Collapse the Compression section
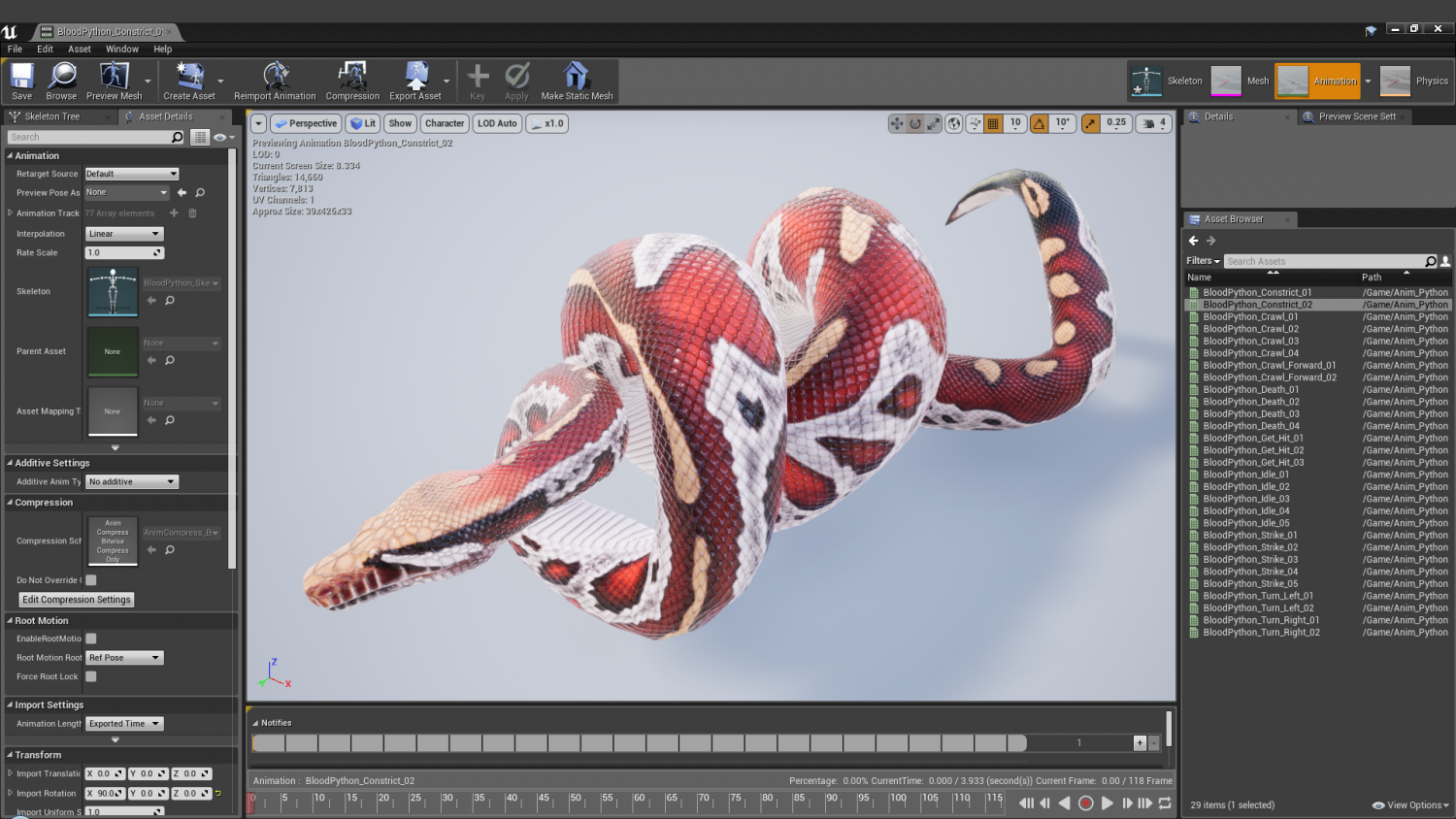The image size is (1456, 819). pyautogui.click(x=10, y=503)
